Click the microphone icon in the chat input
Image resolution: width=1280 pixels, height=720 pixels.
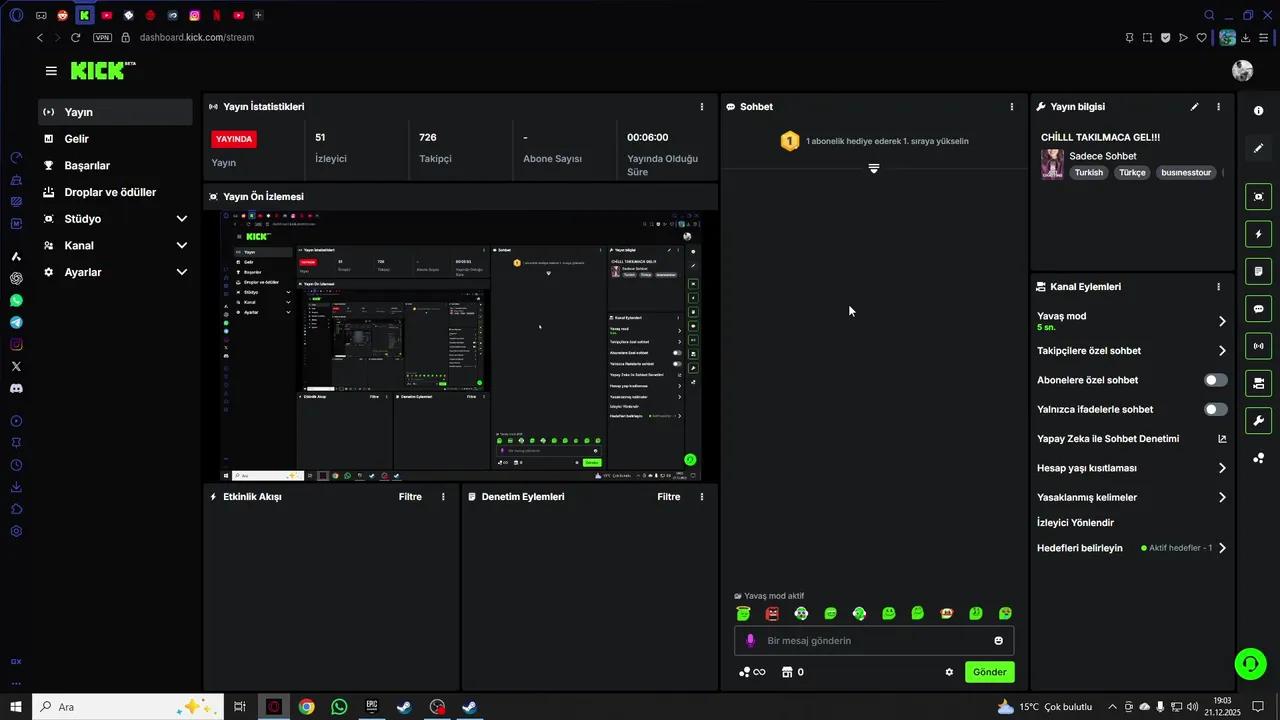click(750, 640)
